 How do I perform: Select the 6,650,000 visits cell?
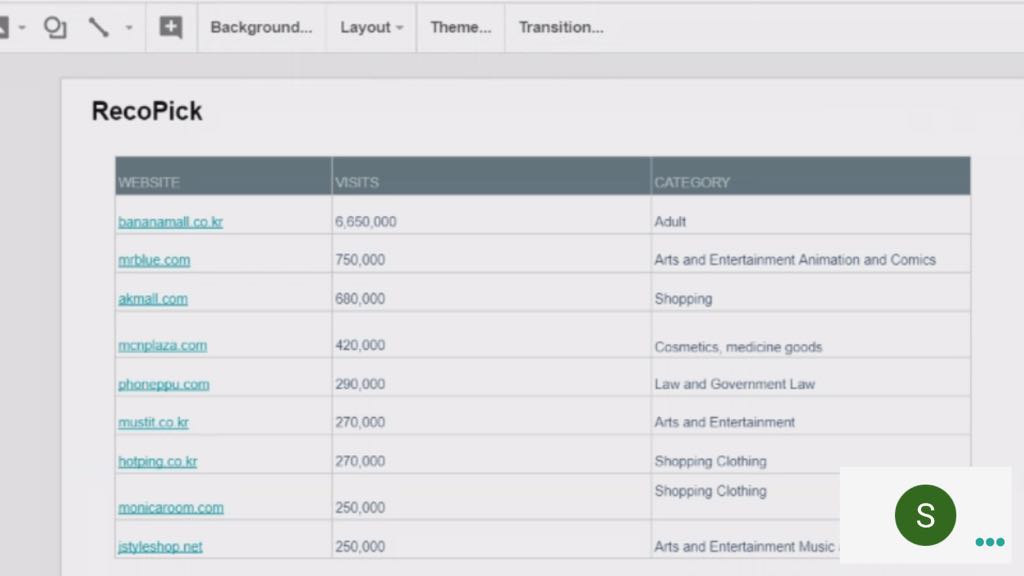pyautogui.click(x=366, y=222)
